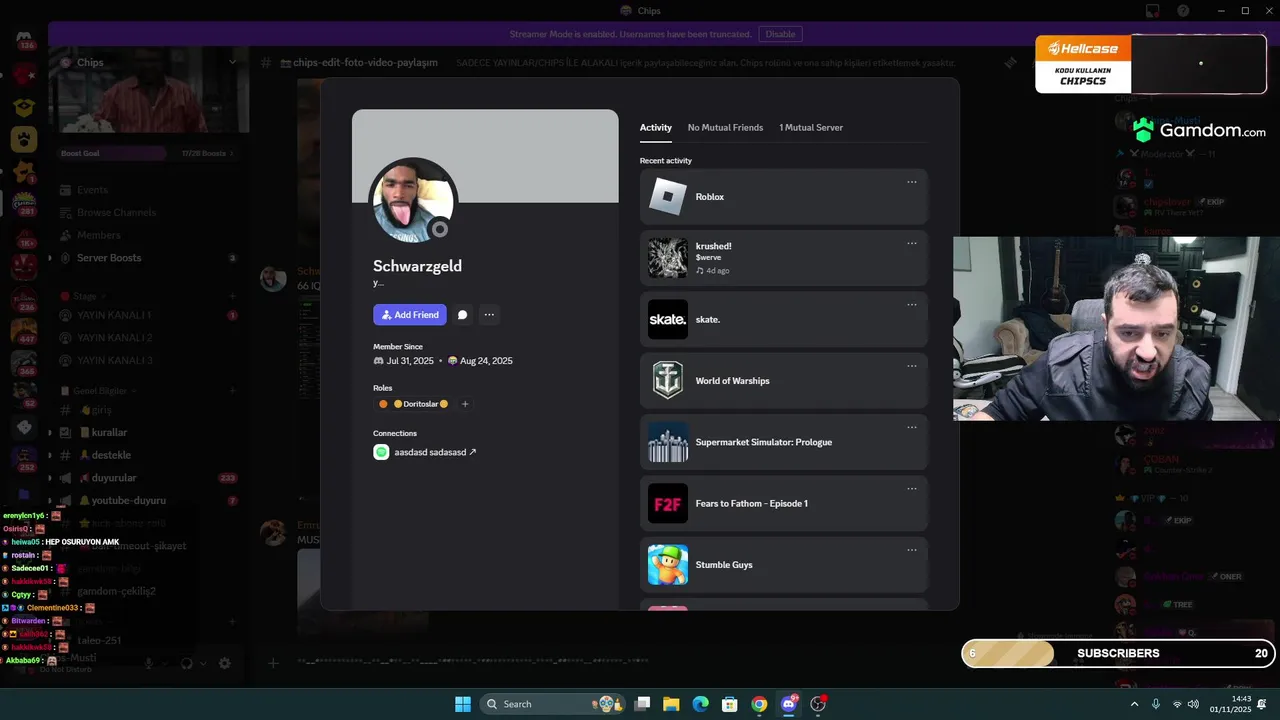Send a friend request with Add Friend

click(410, 315)
